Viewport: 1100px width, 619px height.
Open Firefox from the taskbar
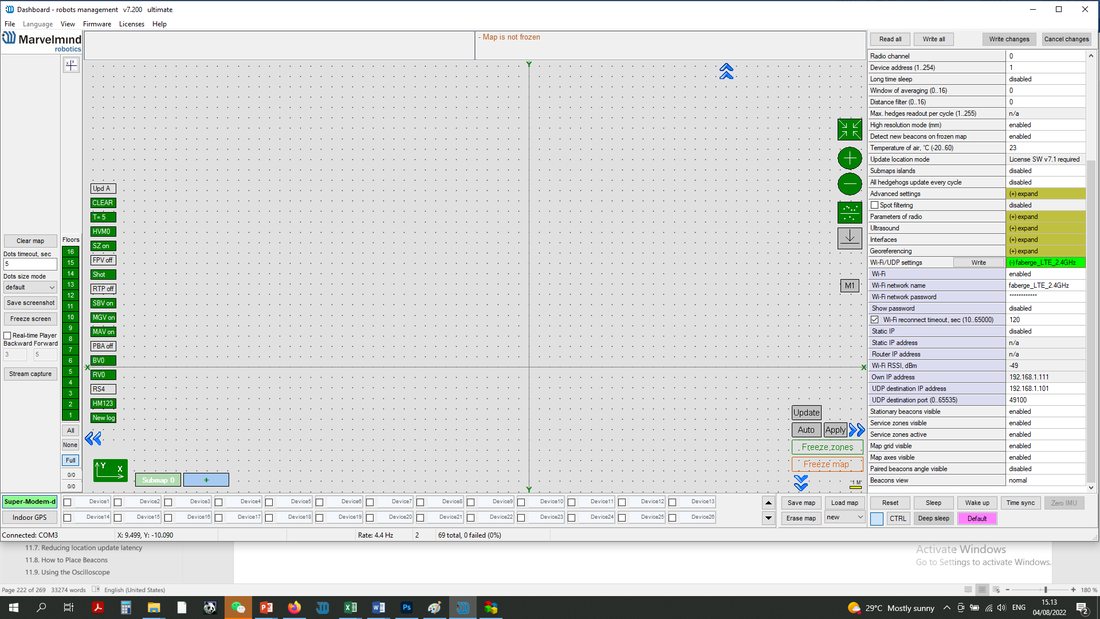[294, 607]
